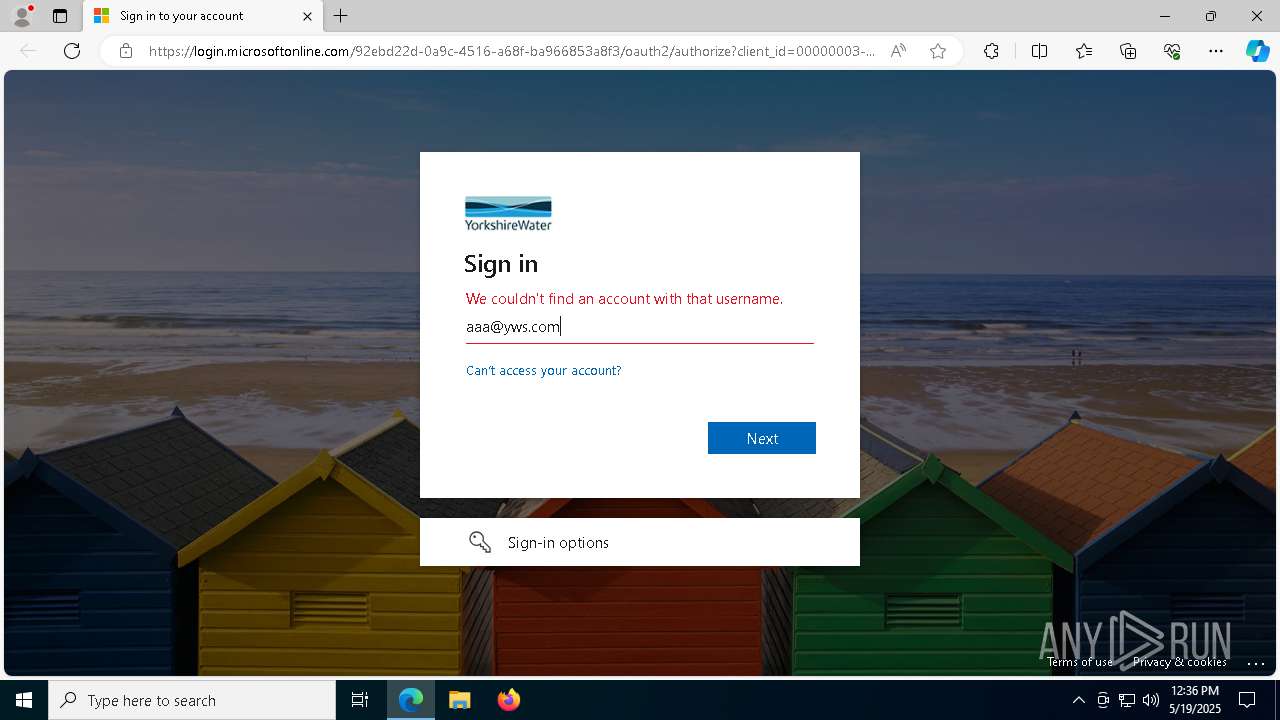Viewport: 1280px width, 720px height.
Task: Open Task View on the taskbar
Action: click(x=360, y=700)
